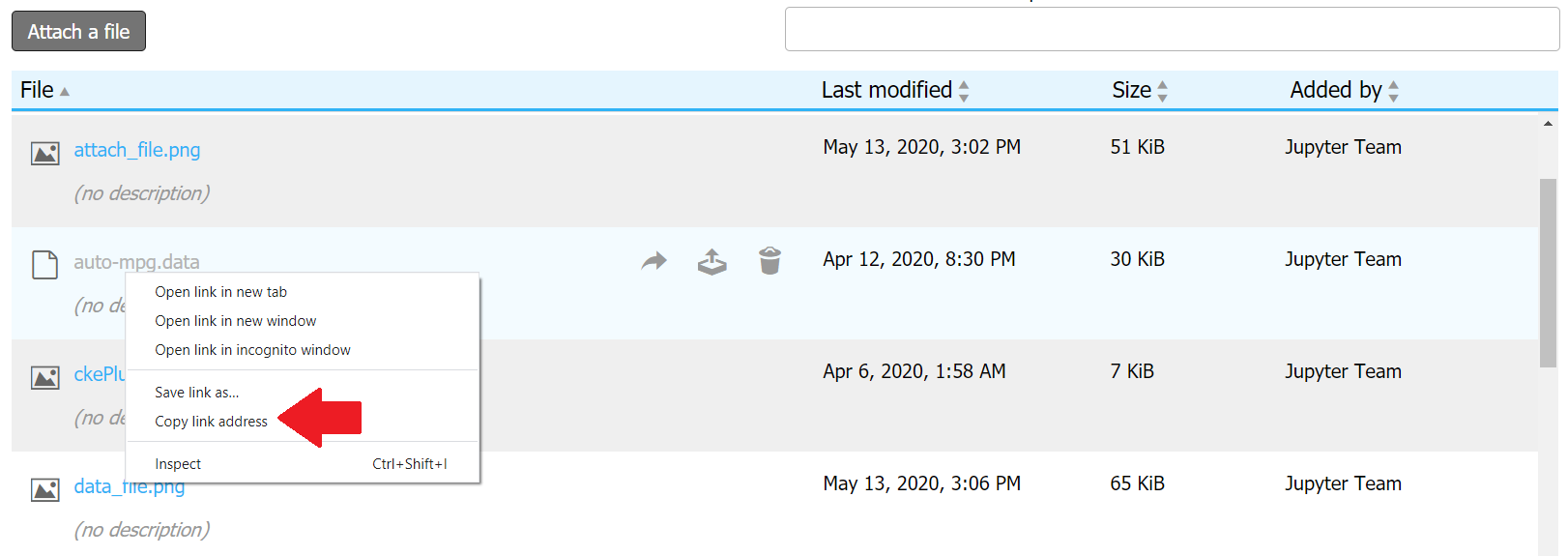This screenshot has height=556, width=1568.
Task: Delete auto-mpg.data with the trash icon
Action: [x=769, y=260]
